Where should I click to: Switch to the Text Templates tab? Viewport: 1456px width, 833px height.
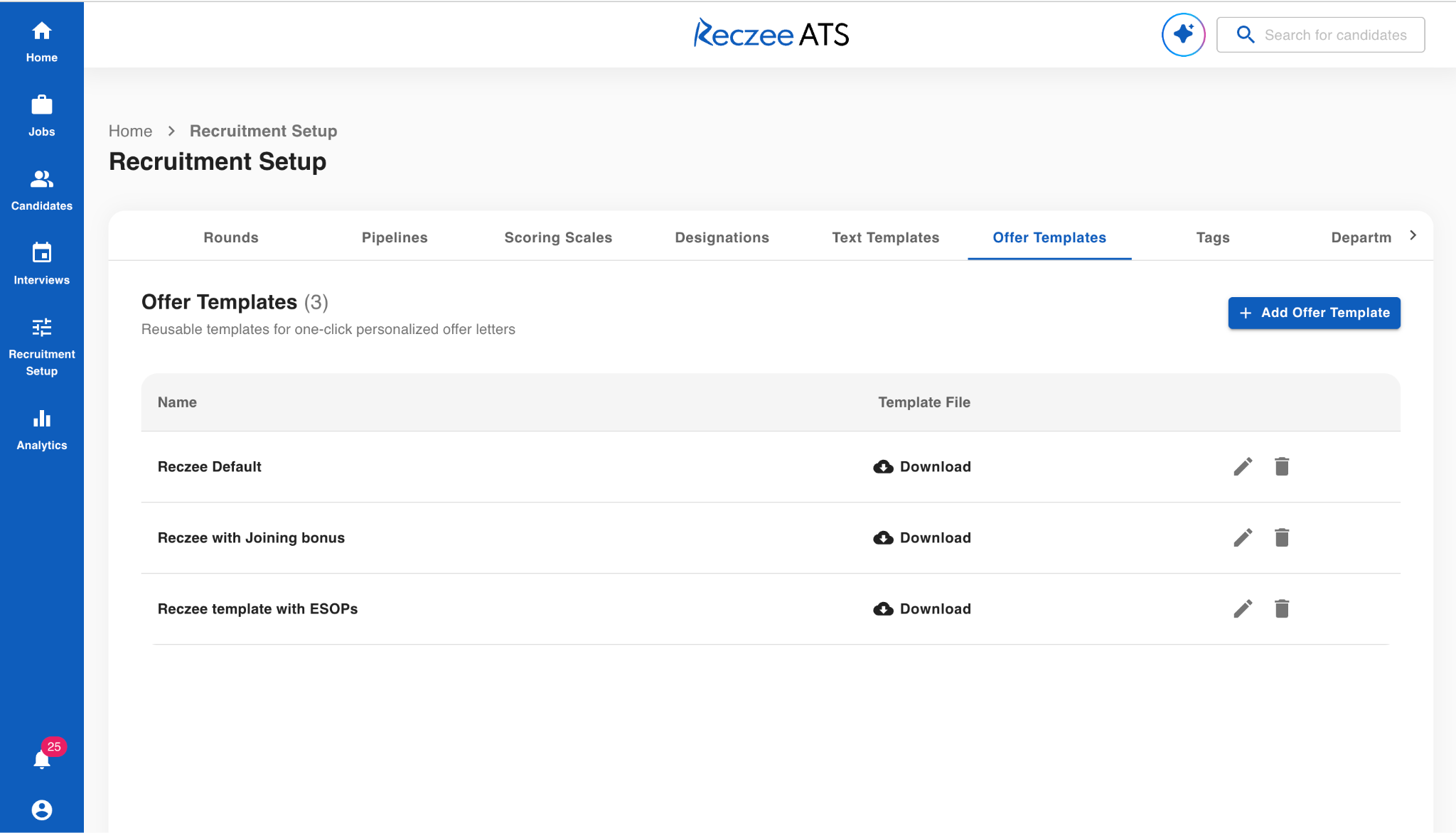886,237
